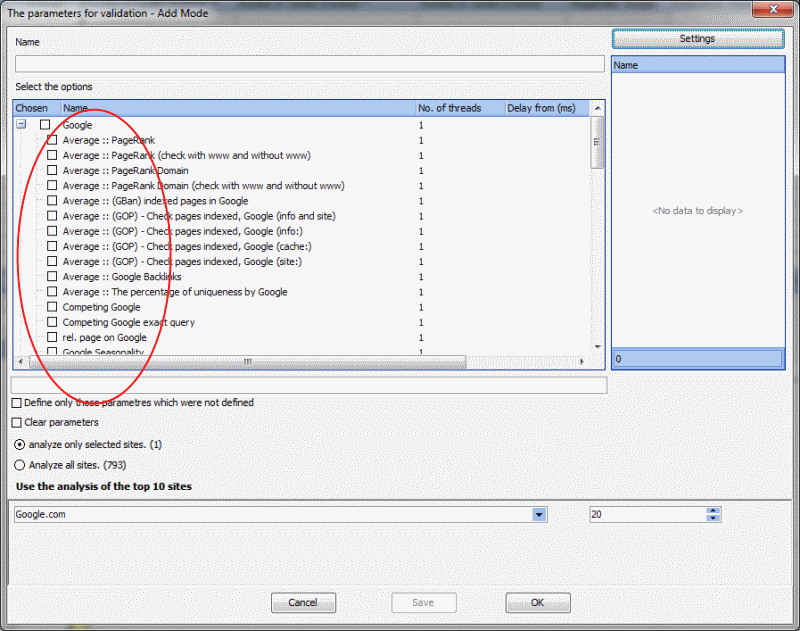
Task: Click the Settings button
Action: (x=697, y=39)
